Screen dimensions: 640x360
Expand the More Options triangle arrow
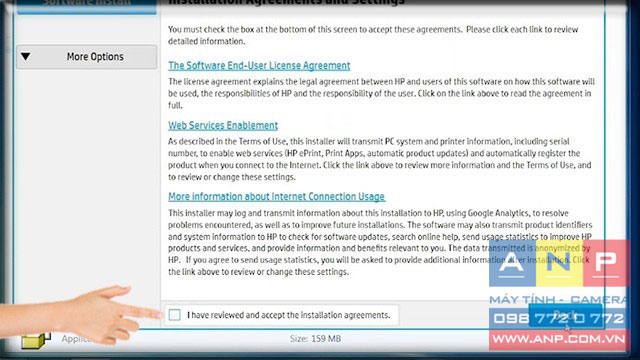[x=26, y=56]
